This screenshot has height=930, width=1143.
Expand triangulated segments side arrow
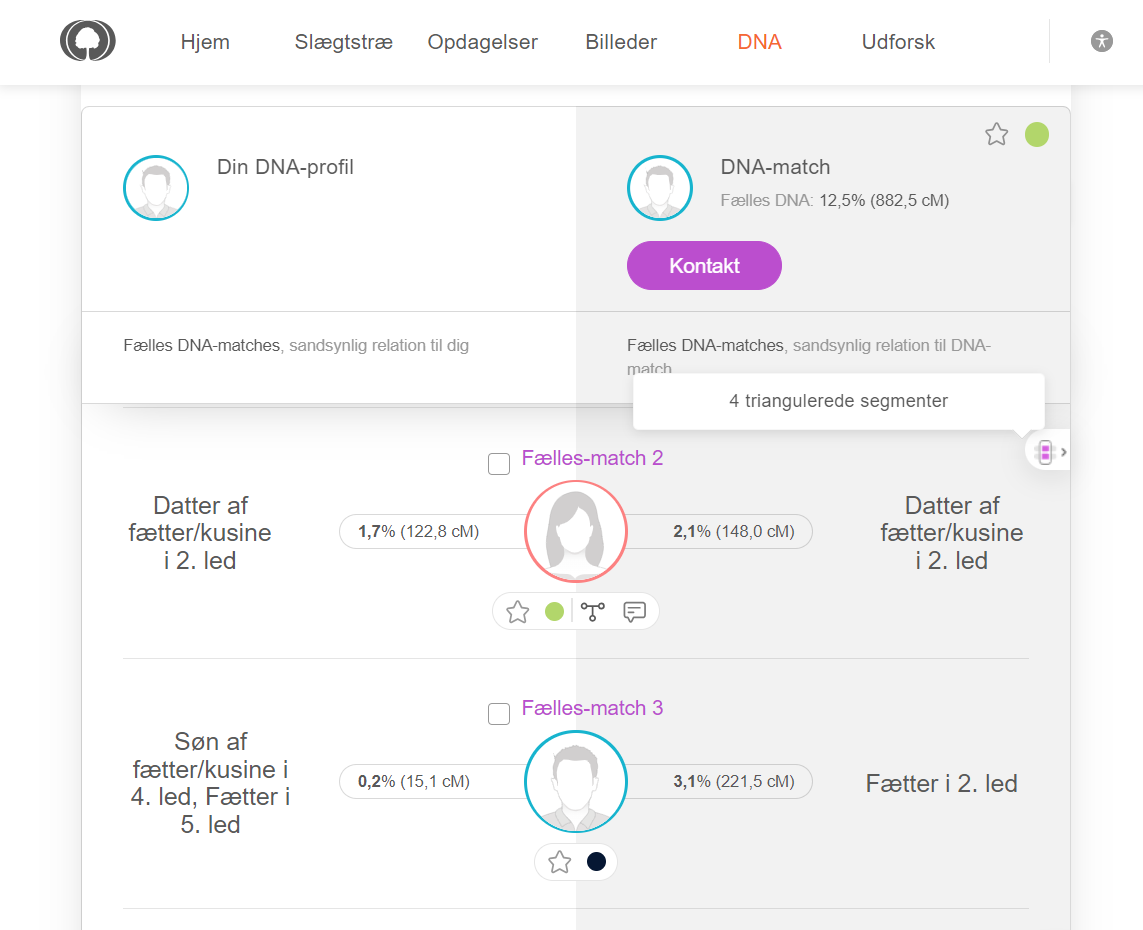coord(1063,452)
